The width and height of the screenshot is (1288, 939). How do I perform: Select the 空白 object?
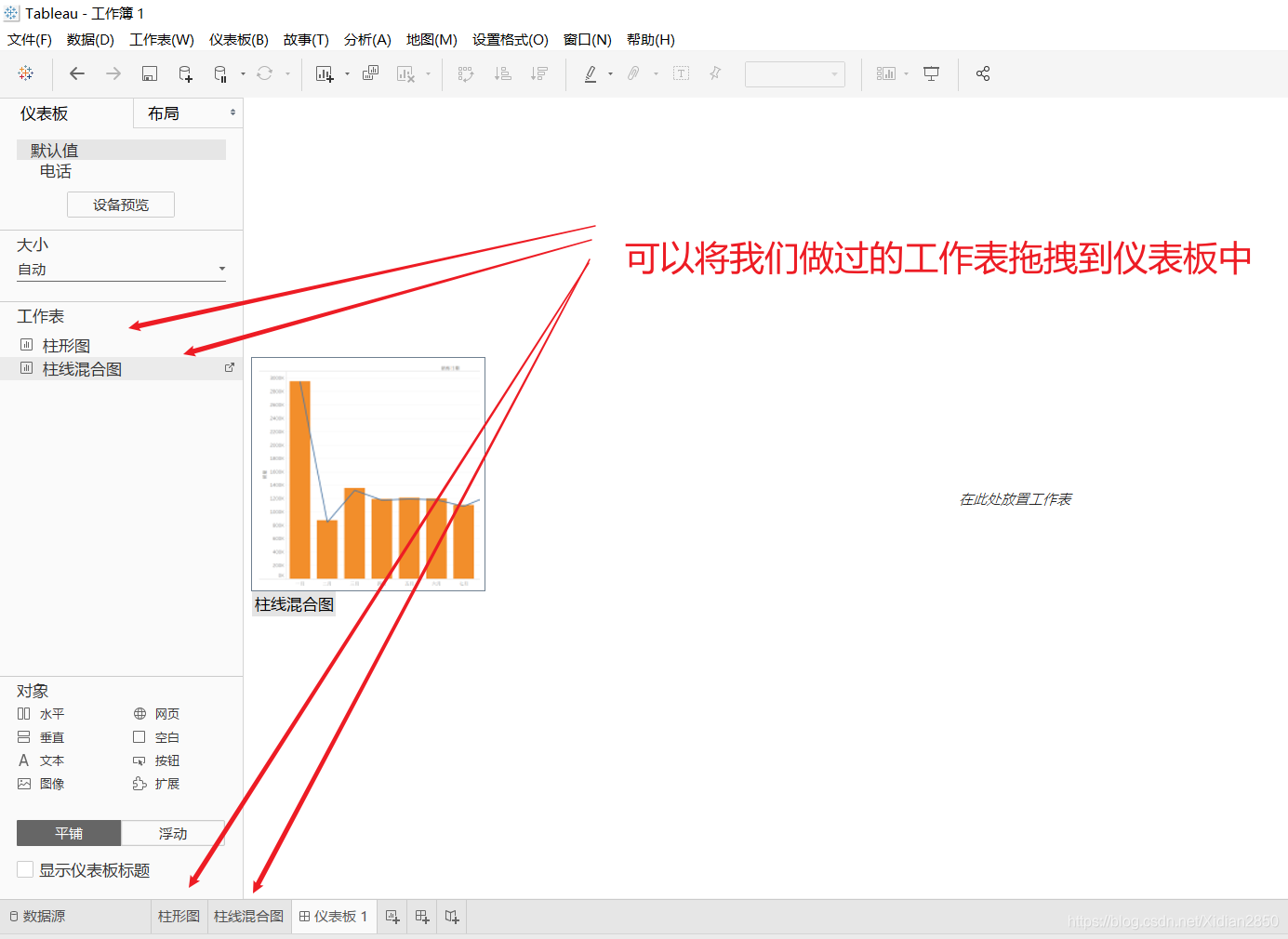[156, 737]
